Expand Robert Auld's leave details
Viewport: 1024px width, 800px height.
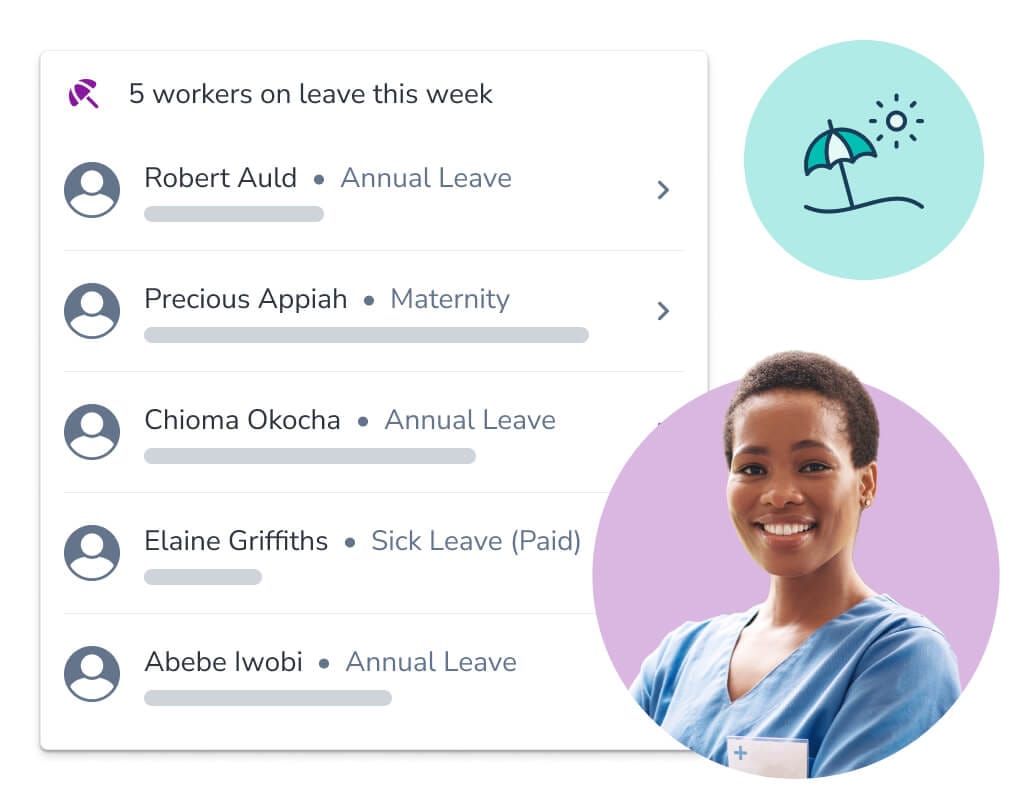(x=663, y=190)
